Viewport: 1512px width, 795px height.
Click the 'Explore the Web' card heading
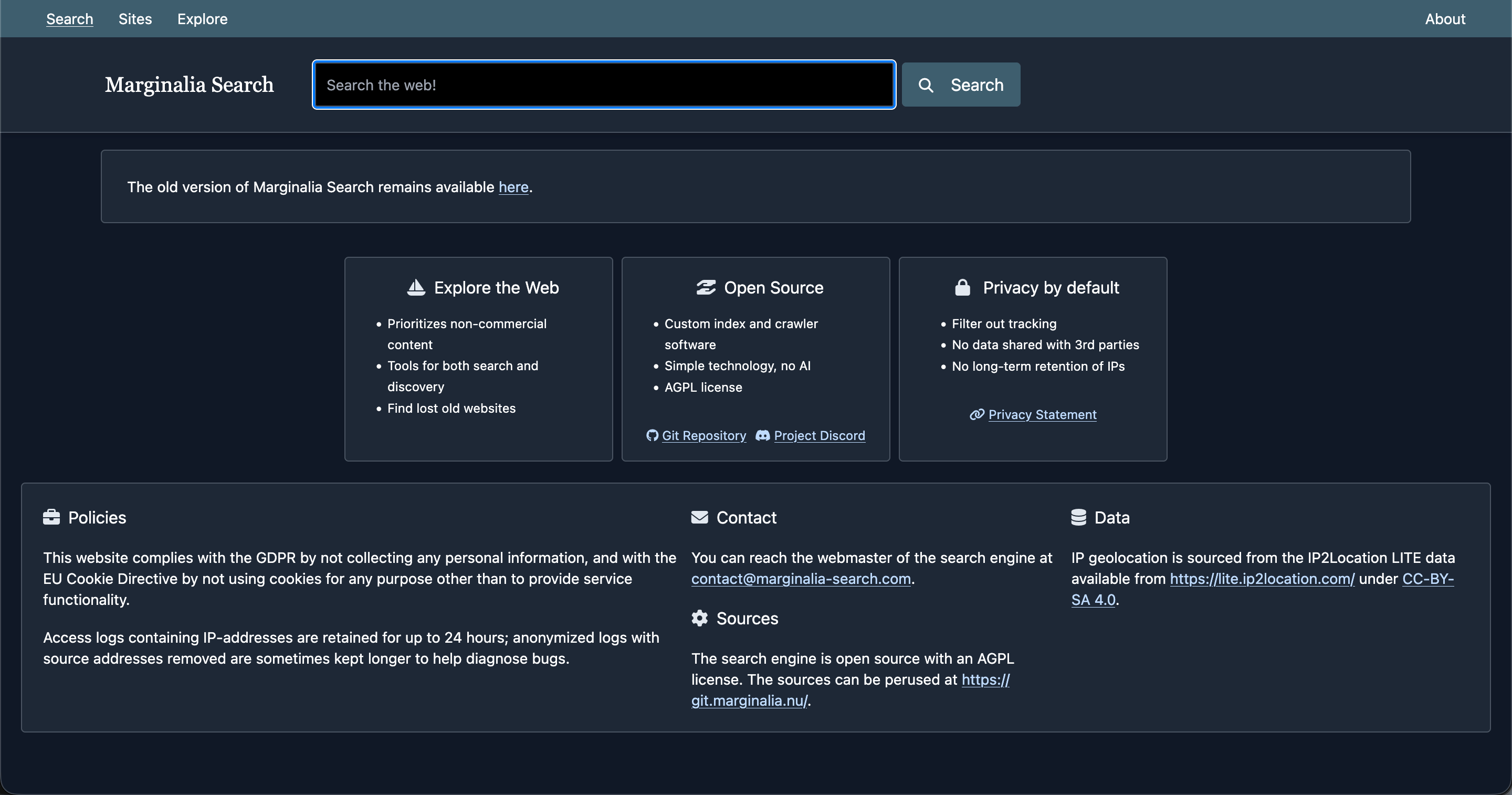pos(496,287)
